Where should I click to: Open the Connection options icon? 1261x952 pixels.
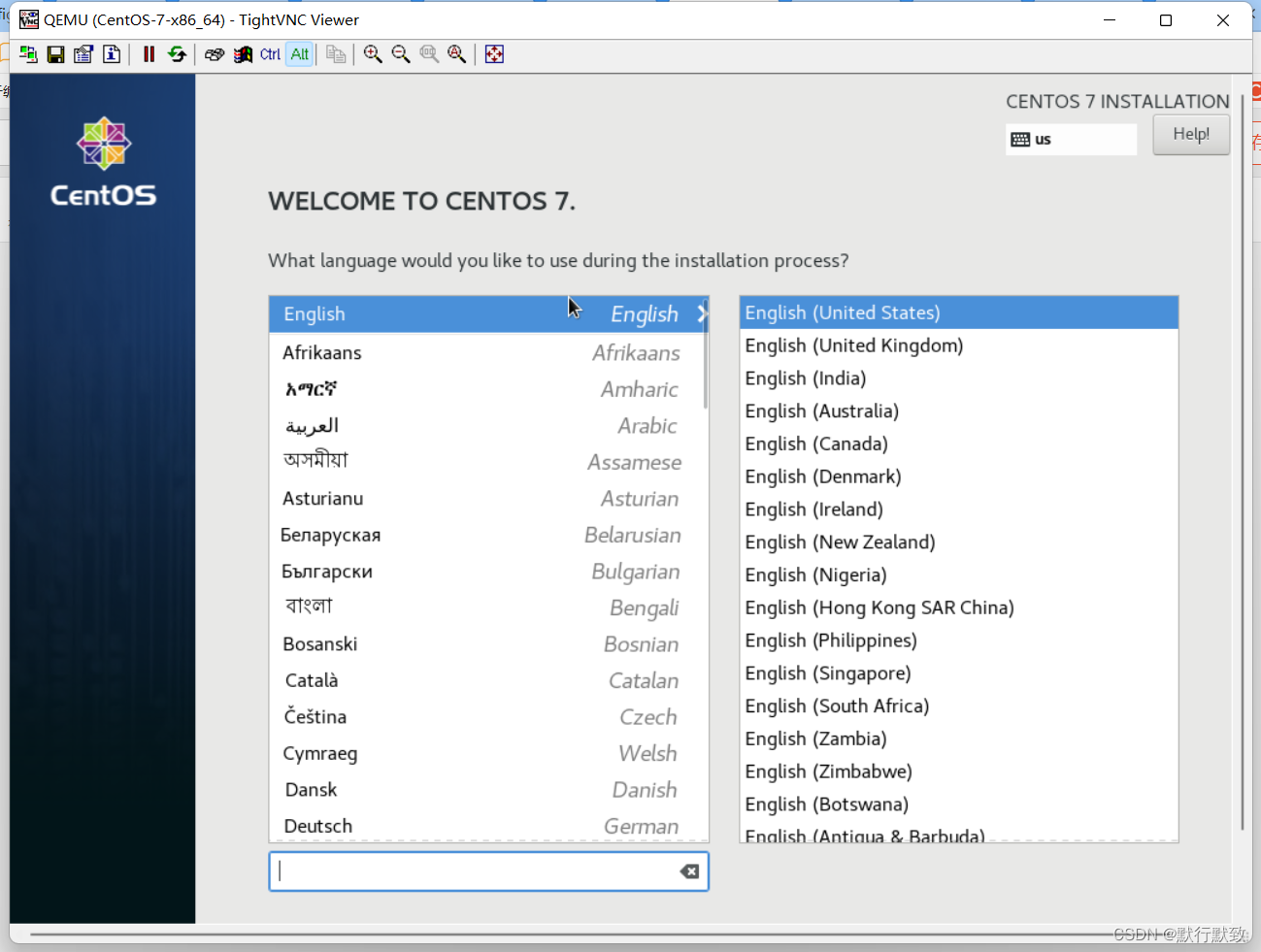83,54
